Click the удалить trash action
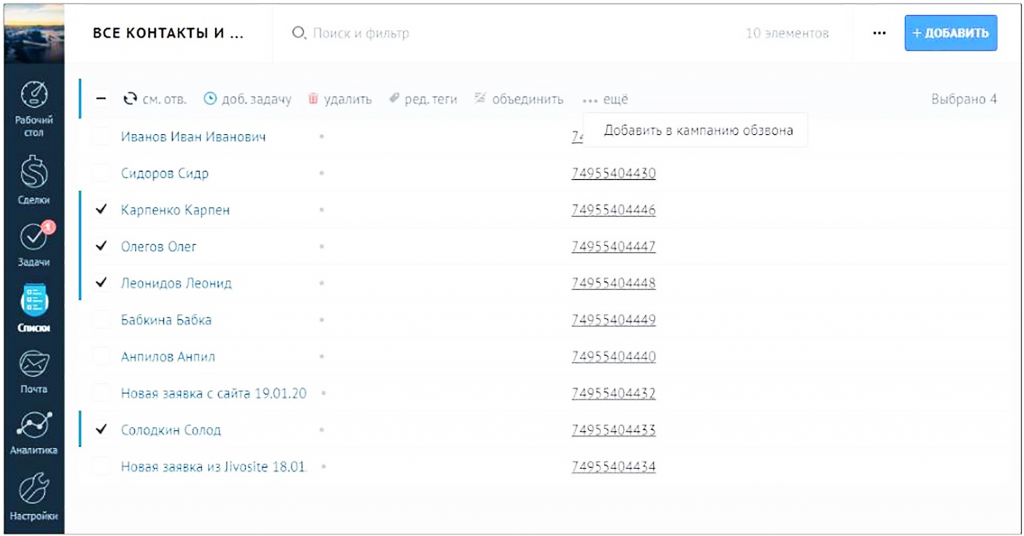This screenshot has width=1024, height=536. tap(339, 99)
